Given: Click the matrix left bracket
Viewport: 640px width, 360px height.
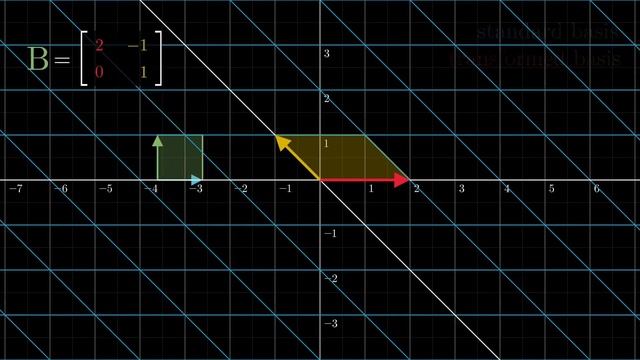Looking at the screenshot, I should pyautogui.click(x=84, y=58).
